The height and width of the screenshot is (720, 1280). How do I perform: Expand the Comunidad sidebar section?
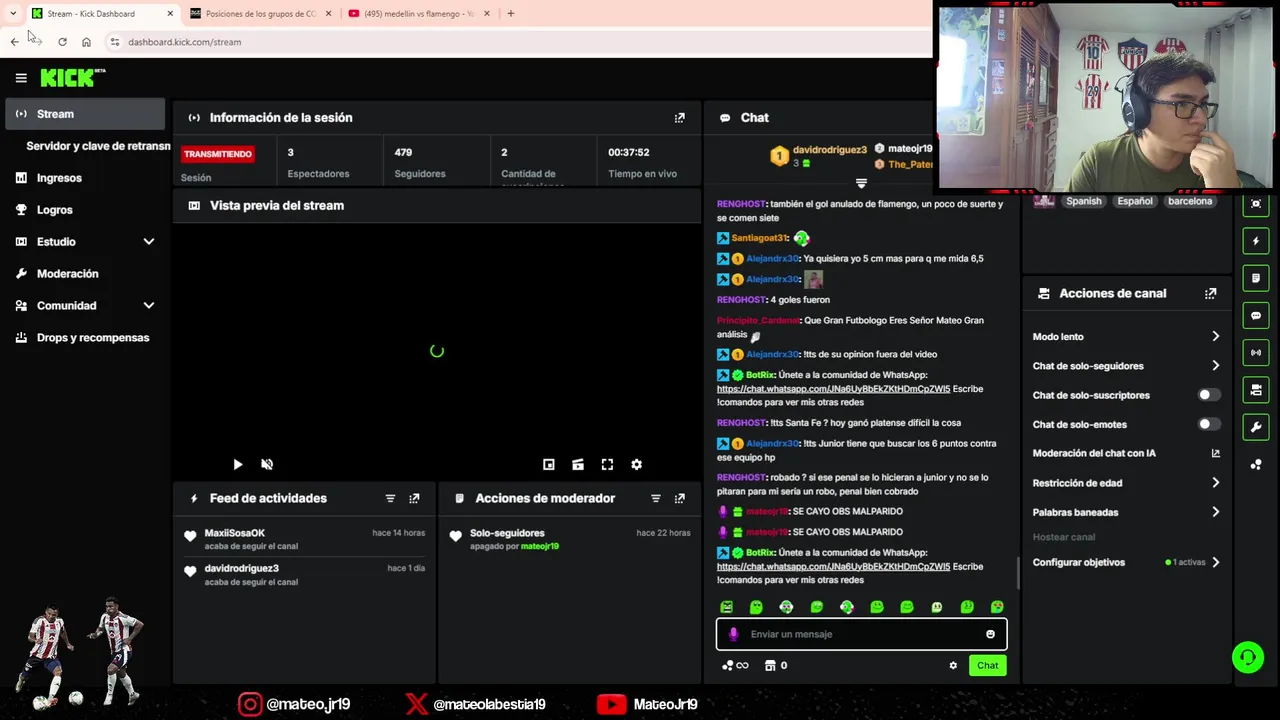tap(84, 306)
